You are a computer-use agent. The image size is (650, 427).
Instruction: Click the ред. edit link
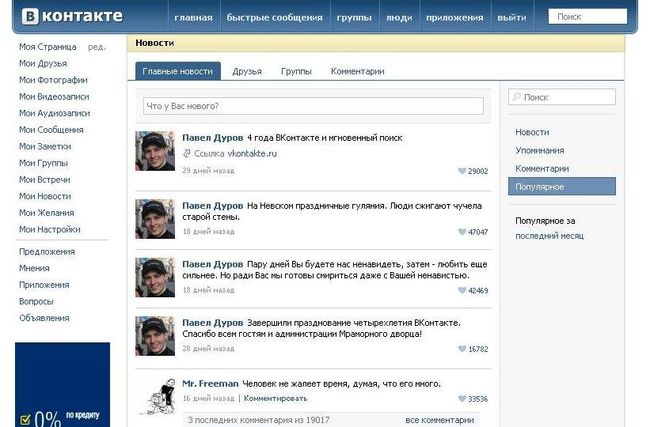[97, 47]
